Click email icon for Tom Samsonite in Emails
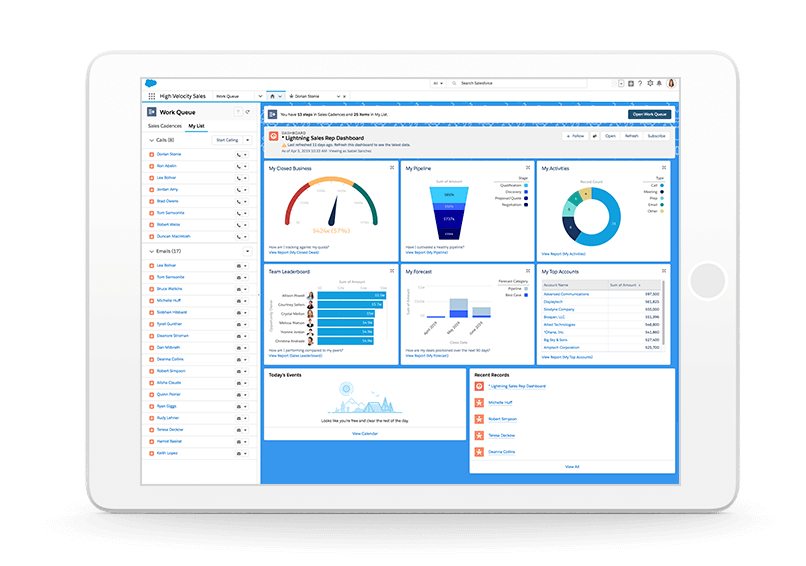This screenshot has height=566, width=806. (239, 278)
